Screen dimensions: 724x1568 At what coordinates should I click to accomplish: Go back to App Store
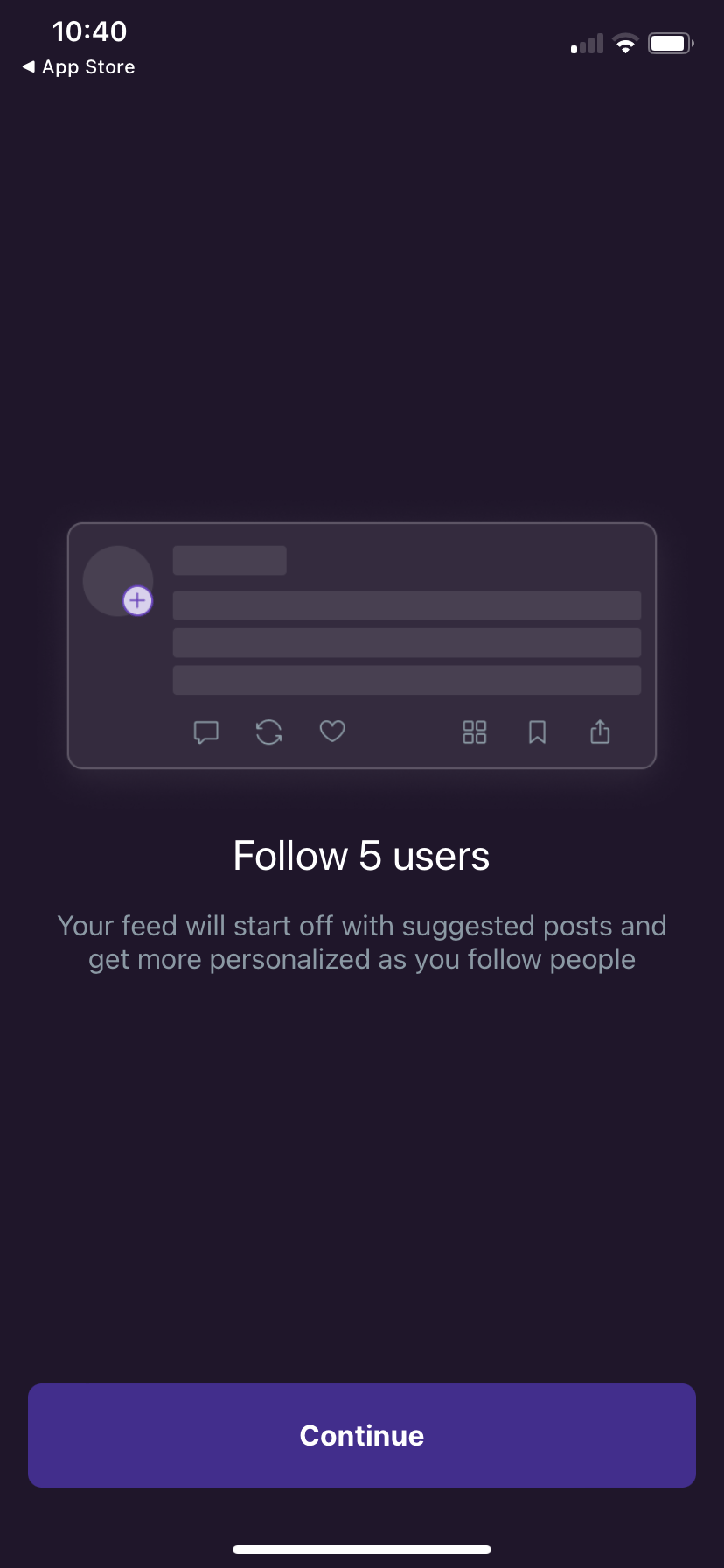point(87,67)
